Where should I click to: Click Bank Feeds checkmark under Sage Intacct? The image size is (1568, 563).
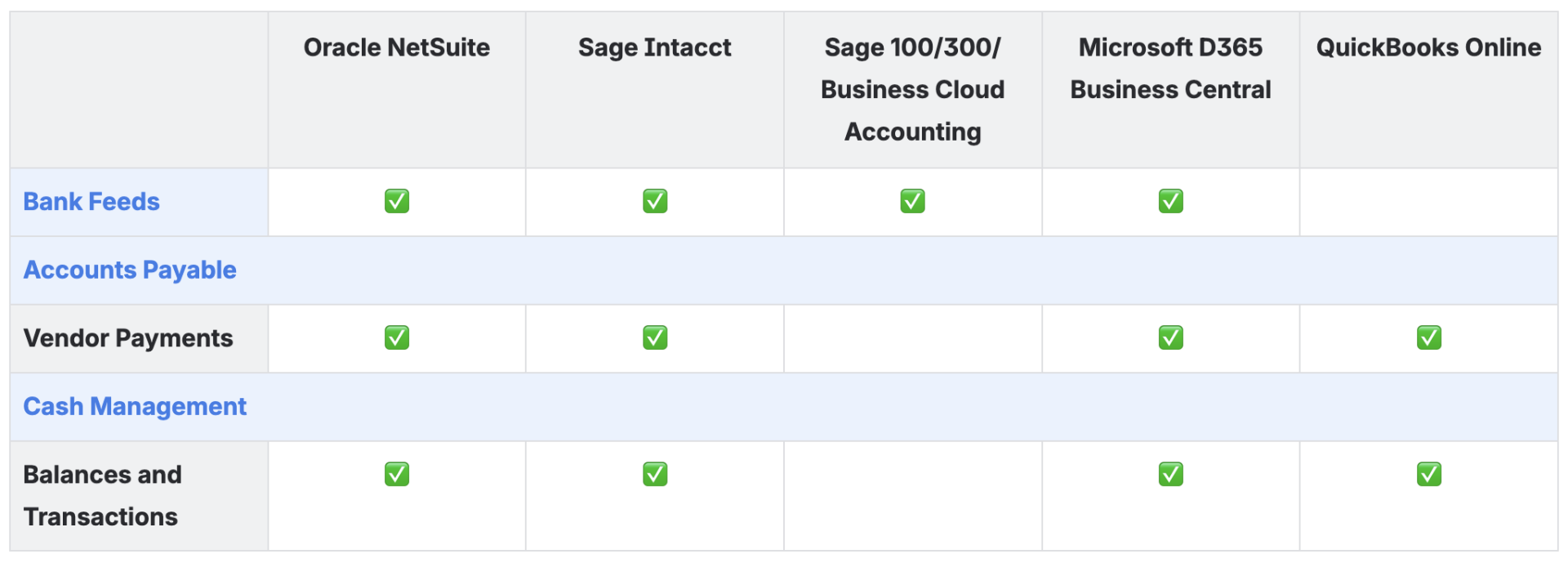[x=655, y=201]
